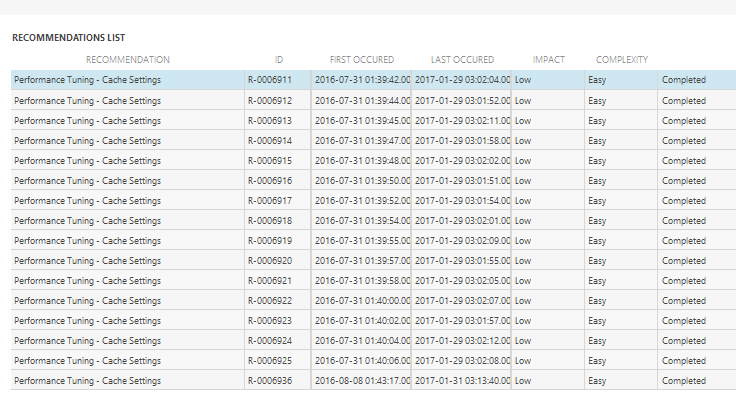
Task: Select recommendation ID R-0006921
Action: click(x=270, y=281)
